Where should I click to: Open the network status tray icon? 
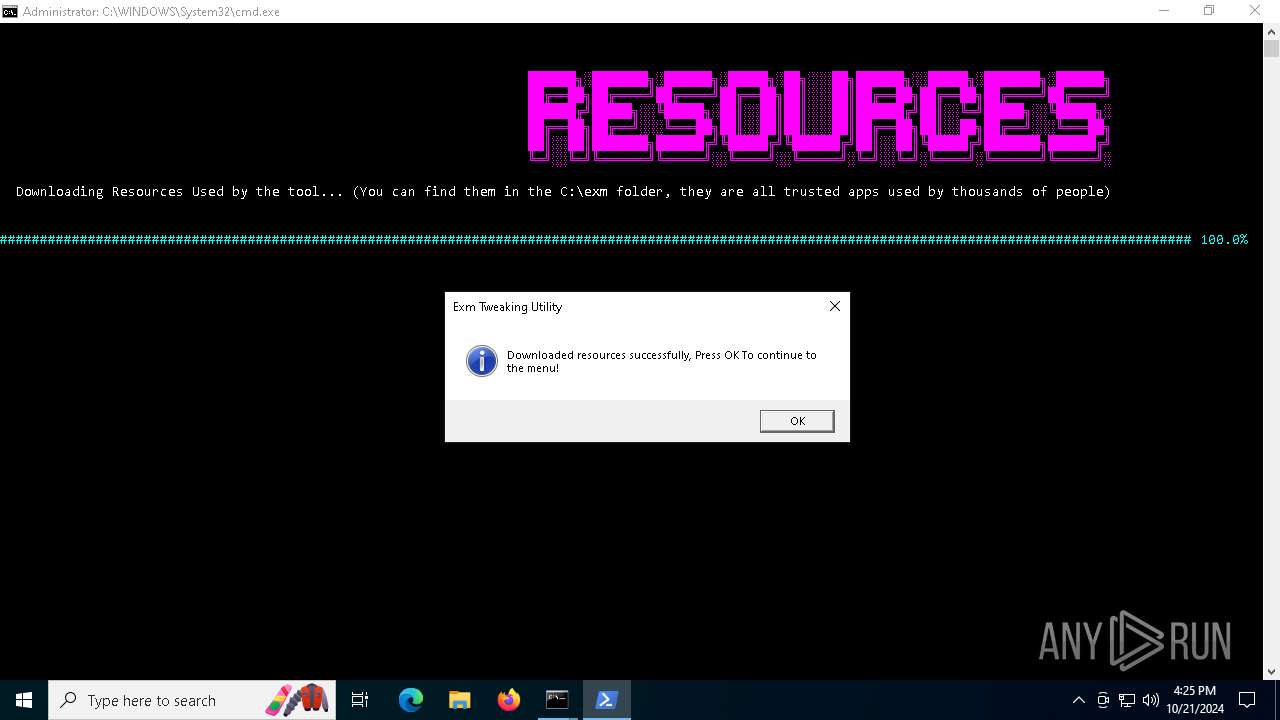pyautogui.click(x=1127, y=700)
